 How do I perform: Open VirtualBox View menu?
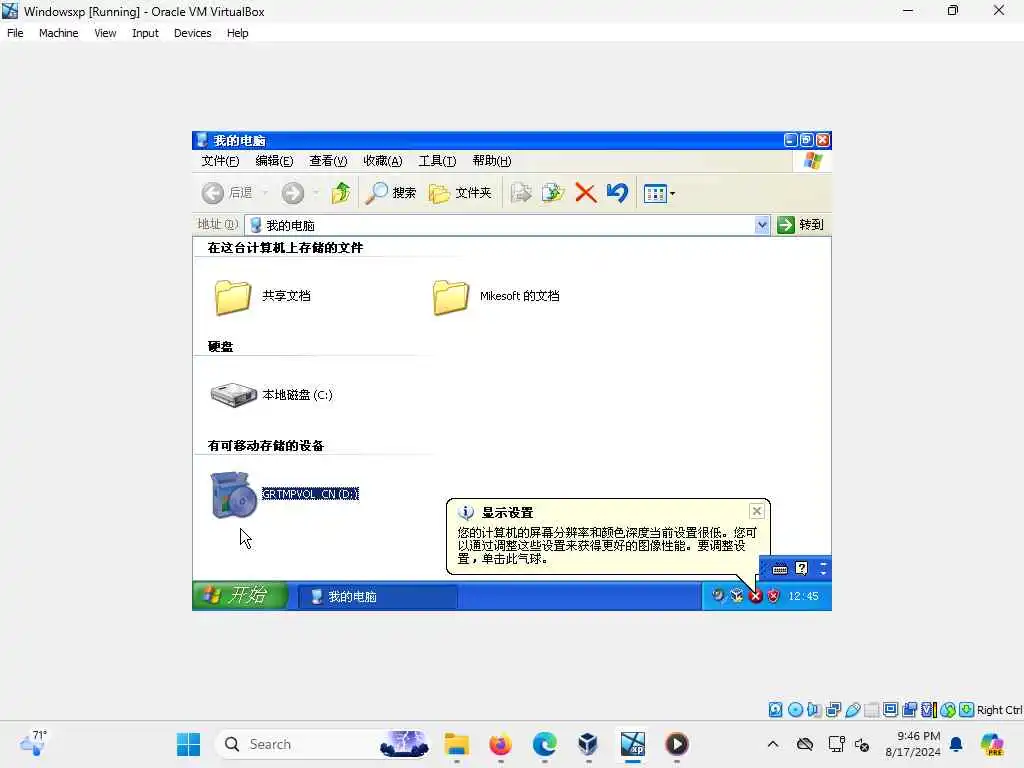(105, 33)
